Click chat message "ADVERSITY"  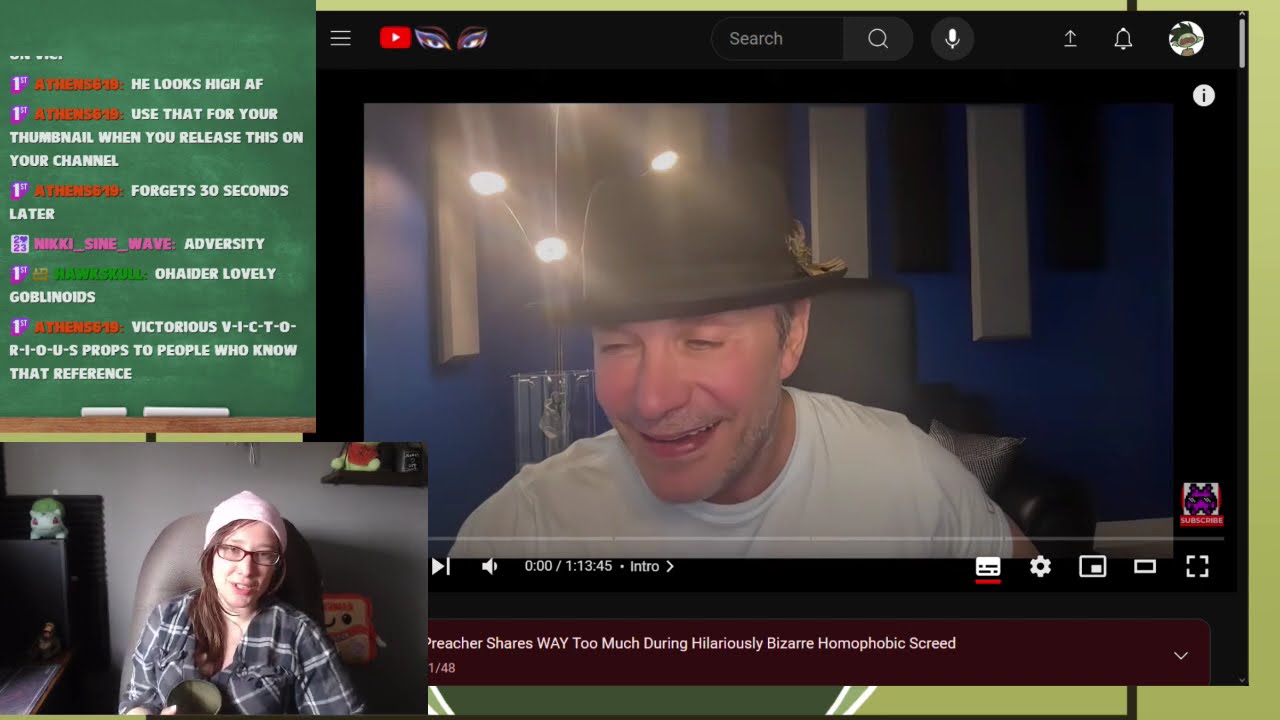tap(224, 244)
